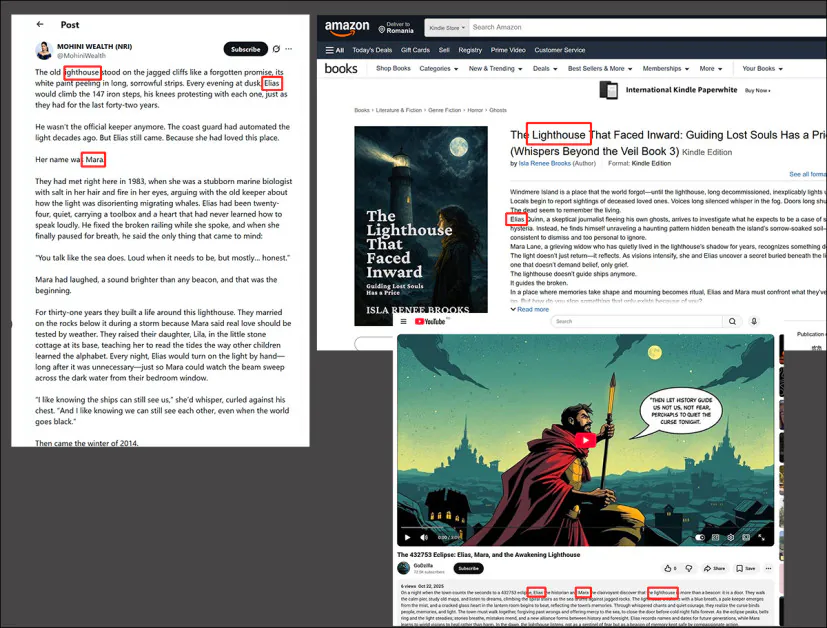The height and width of the screenshot is (628, 827).
Task: Open the Amazon All hamburger menu
Action: (x=334, y=50)
